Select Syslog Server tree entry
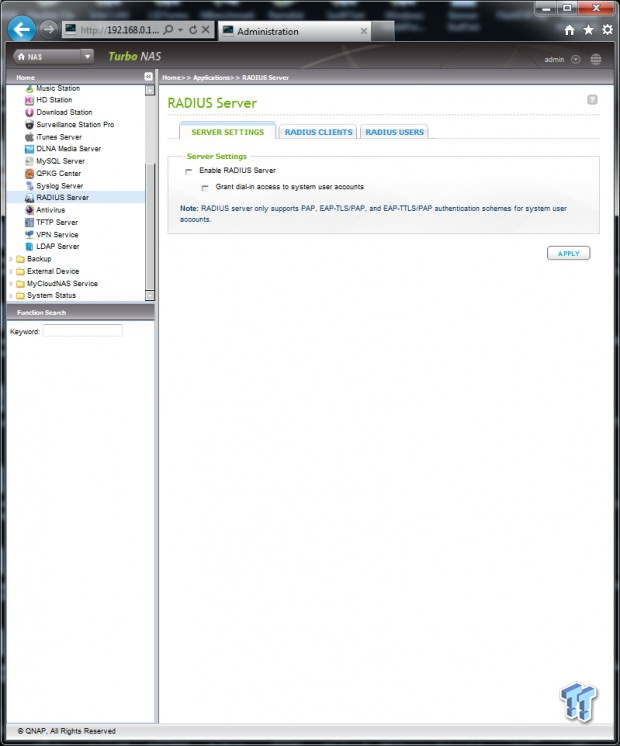 [59, 186]
